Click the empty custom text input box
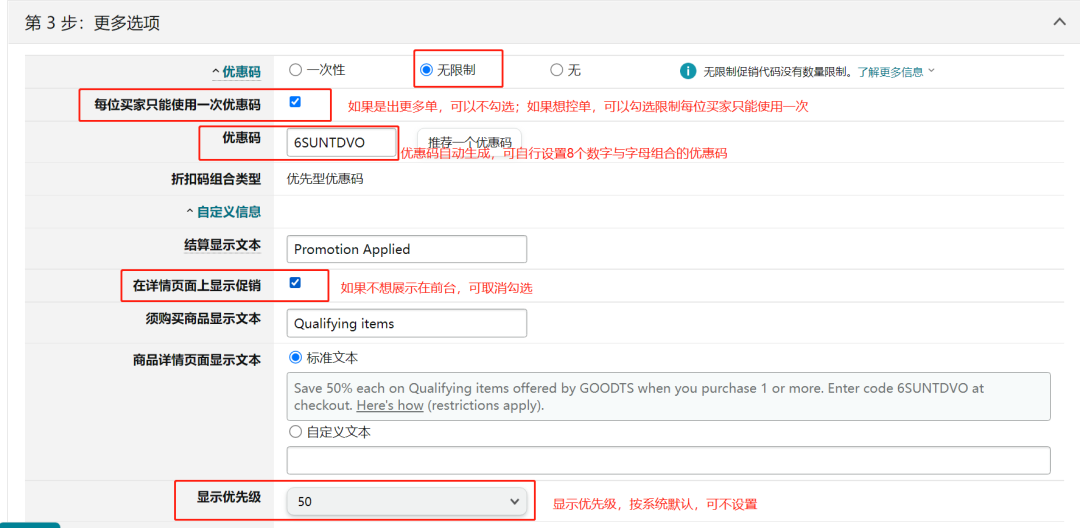 tap(668, 460)
